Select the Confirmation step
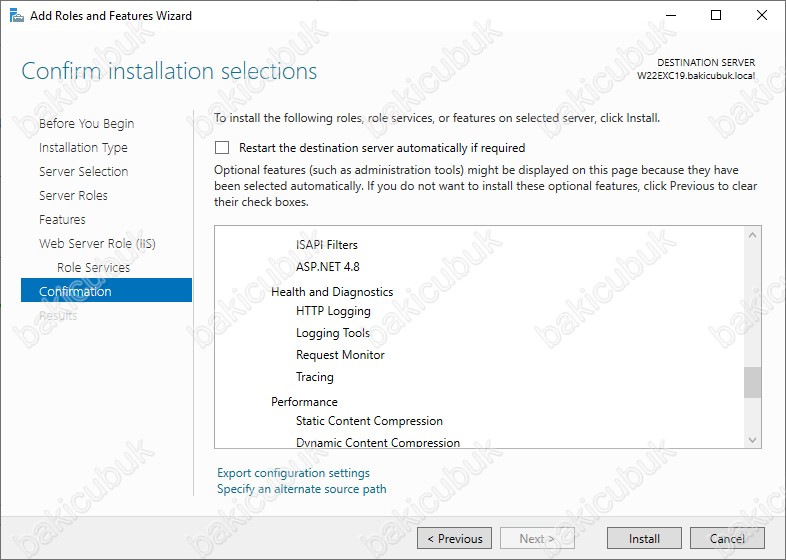 point(106,290)
